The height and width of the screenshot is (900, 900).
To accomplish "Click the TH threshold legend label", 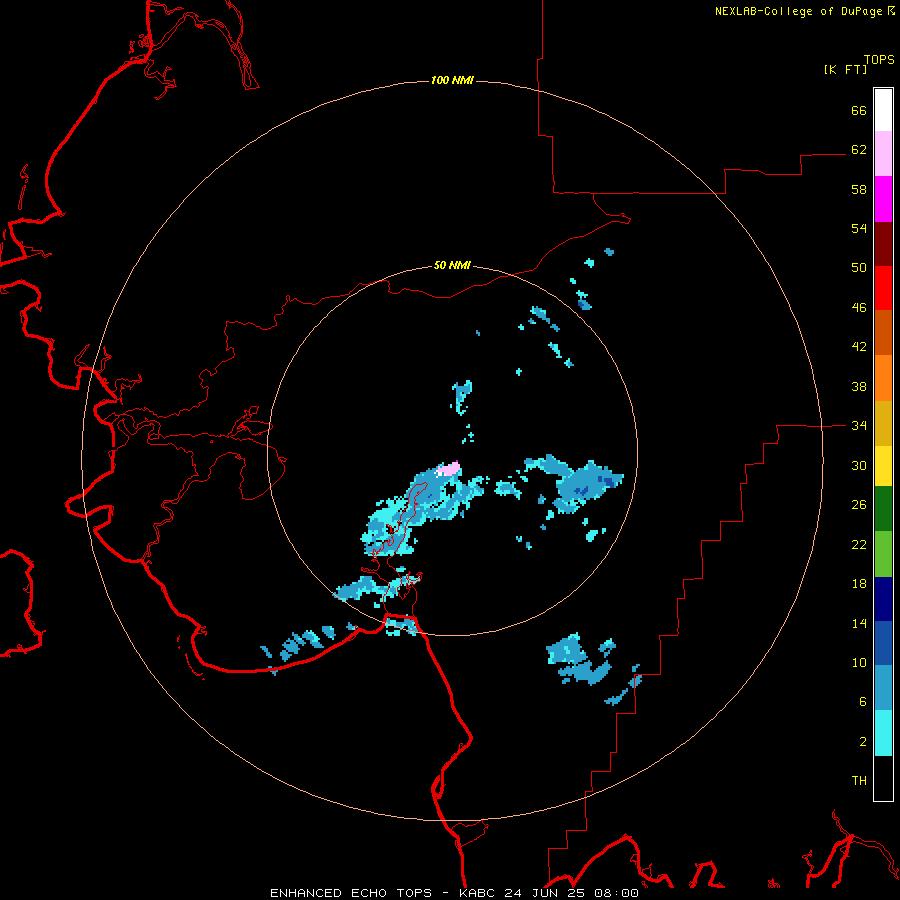I will point(859,780).
